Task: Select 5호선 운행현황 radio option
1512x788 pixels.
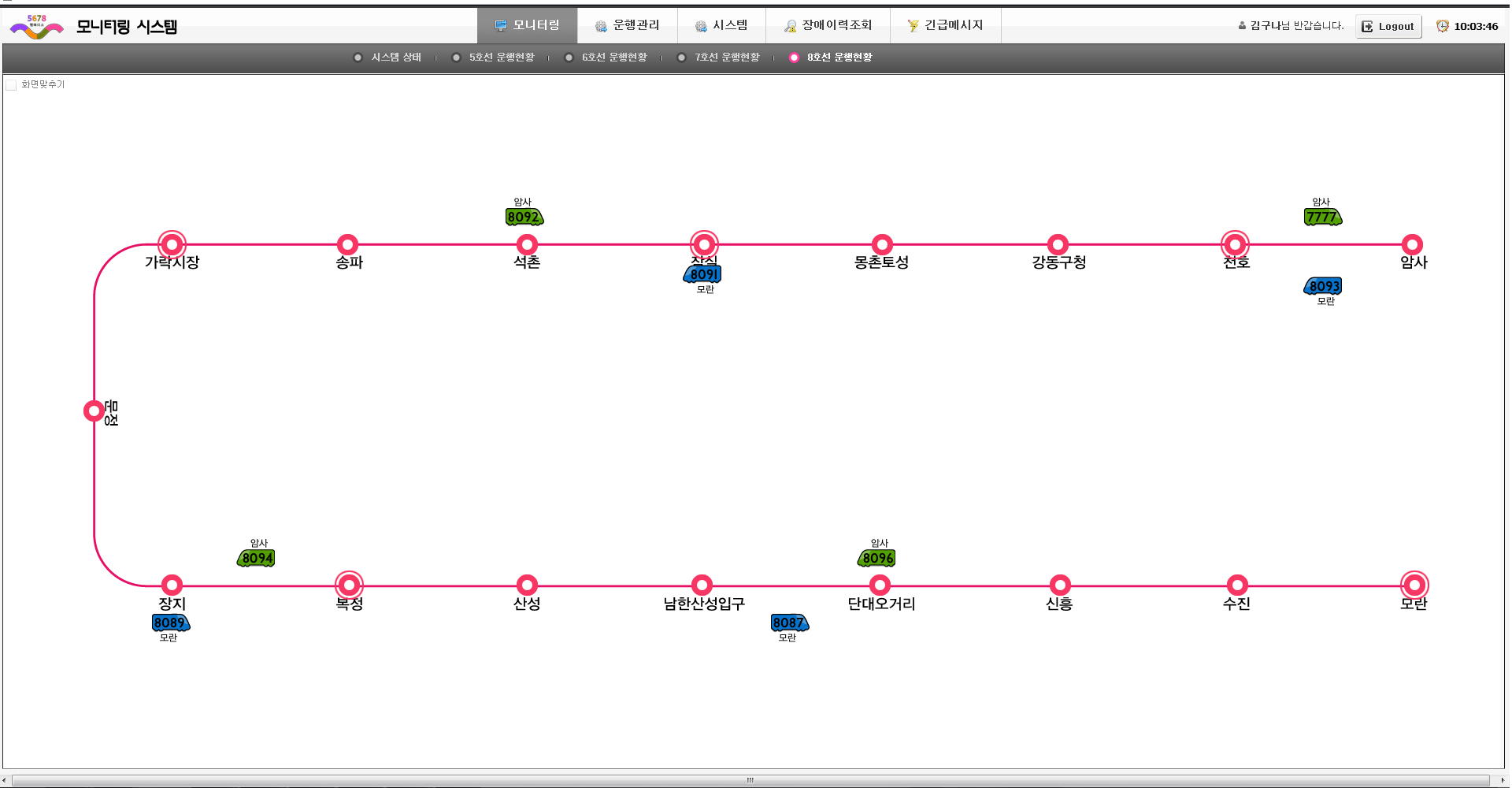Action: click(456, 58)
